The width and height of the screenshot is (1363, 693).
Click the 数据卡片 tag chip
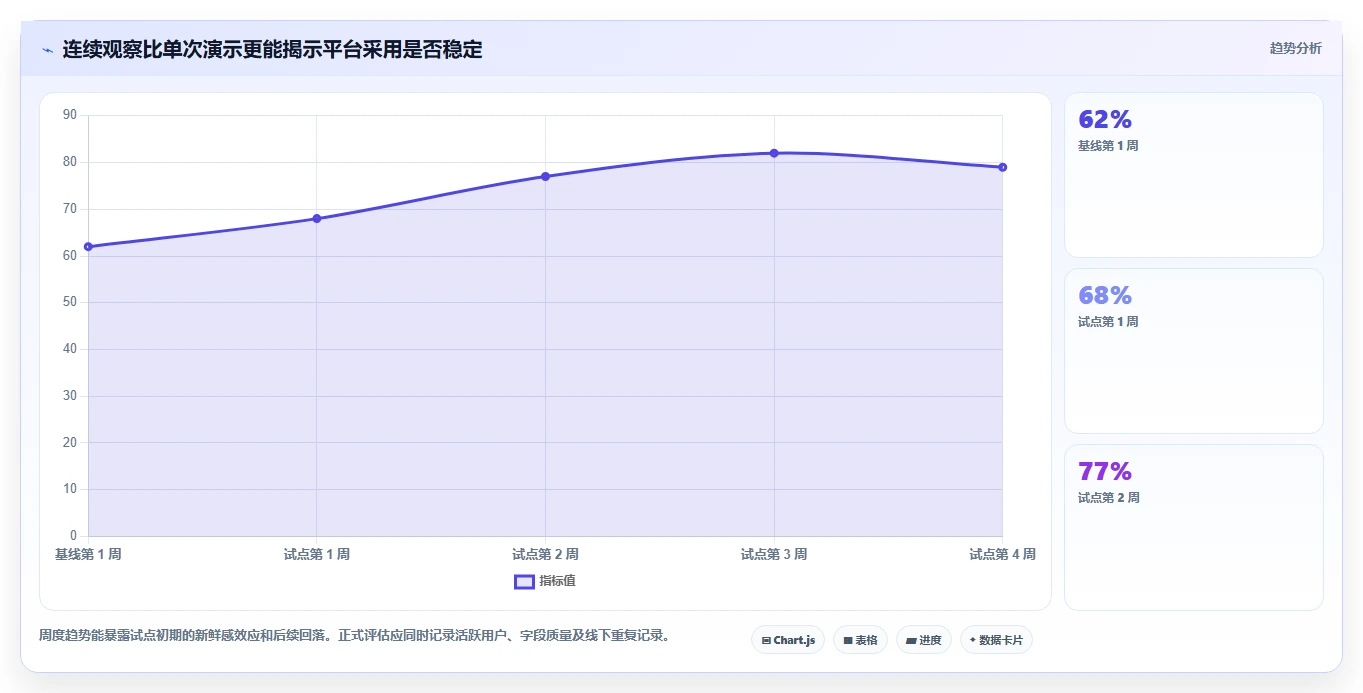(996, 640)
